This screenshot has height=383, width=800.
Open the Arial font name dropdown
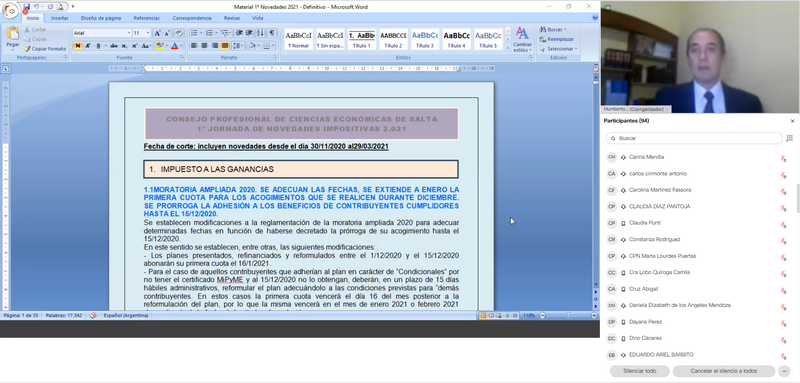(130, 33)
